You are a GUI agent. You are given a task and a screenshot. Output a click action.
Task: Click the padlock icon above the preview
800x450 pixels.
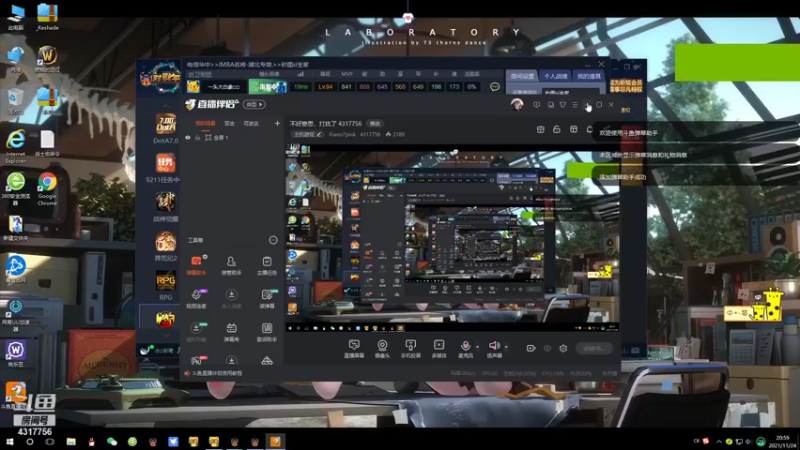tap(557, 130)
